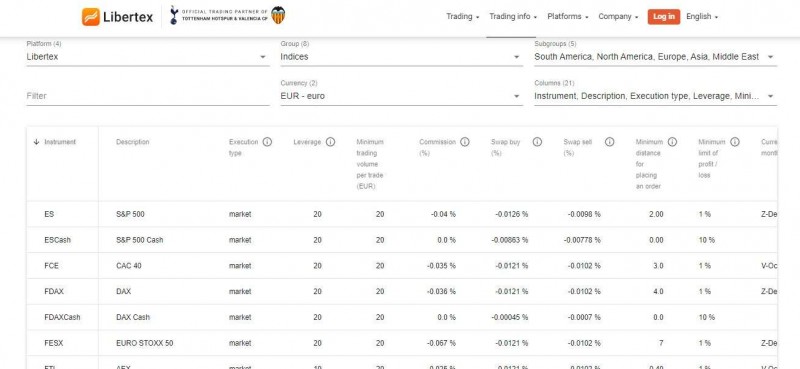Click the sort arrow beside Instrument header

coord(36,142)
